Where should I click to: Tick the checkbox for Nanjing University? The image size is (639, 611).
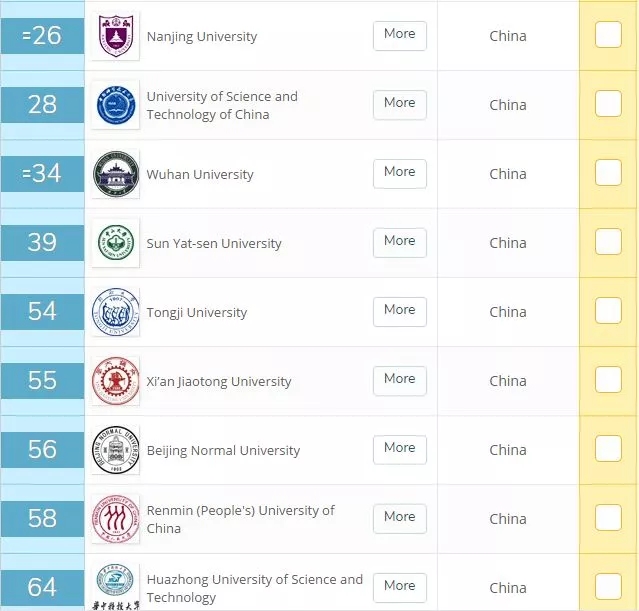[x=608, y=35]
